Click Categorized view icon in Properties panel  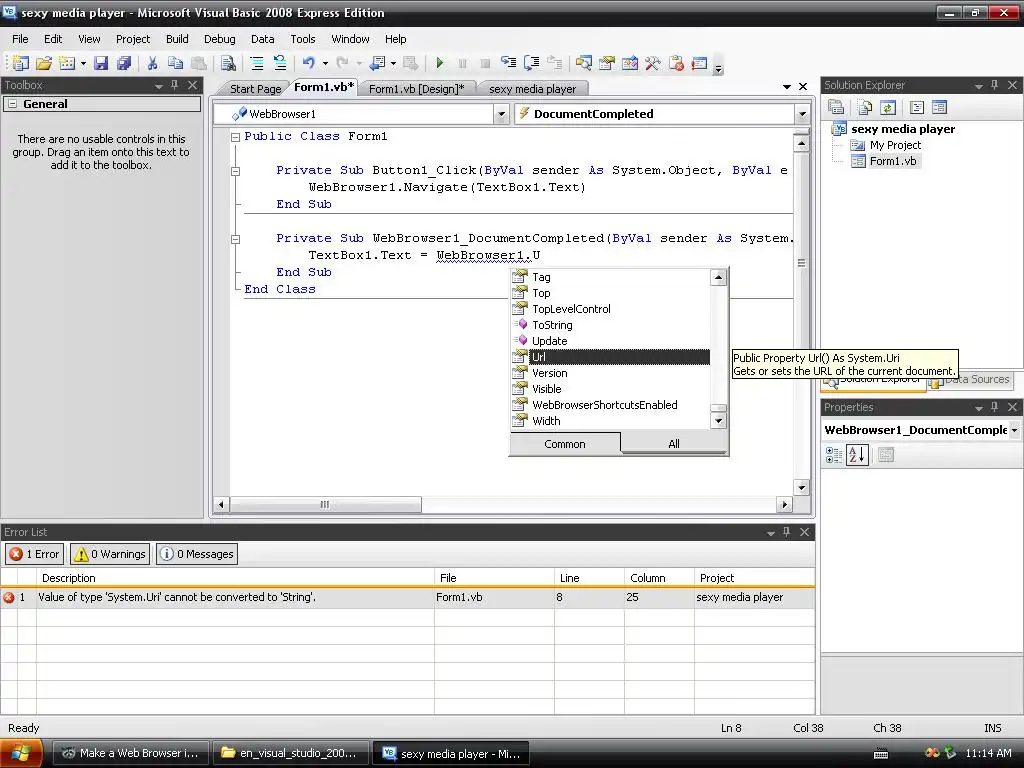pos(834,455)
